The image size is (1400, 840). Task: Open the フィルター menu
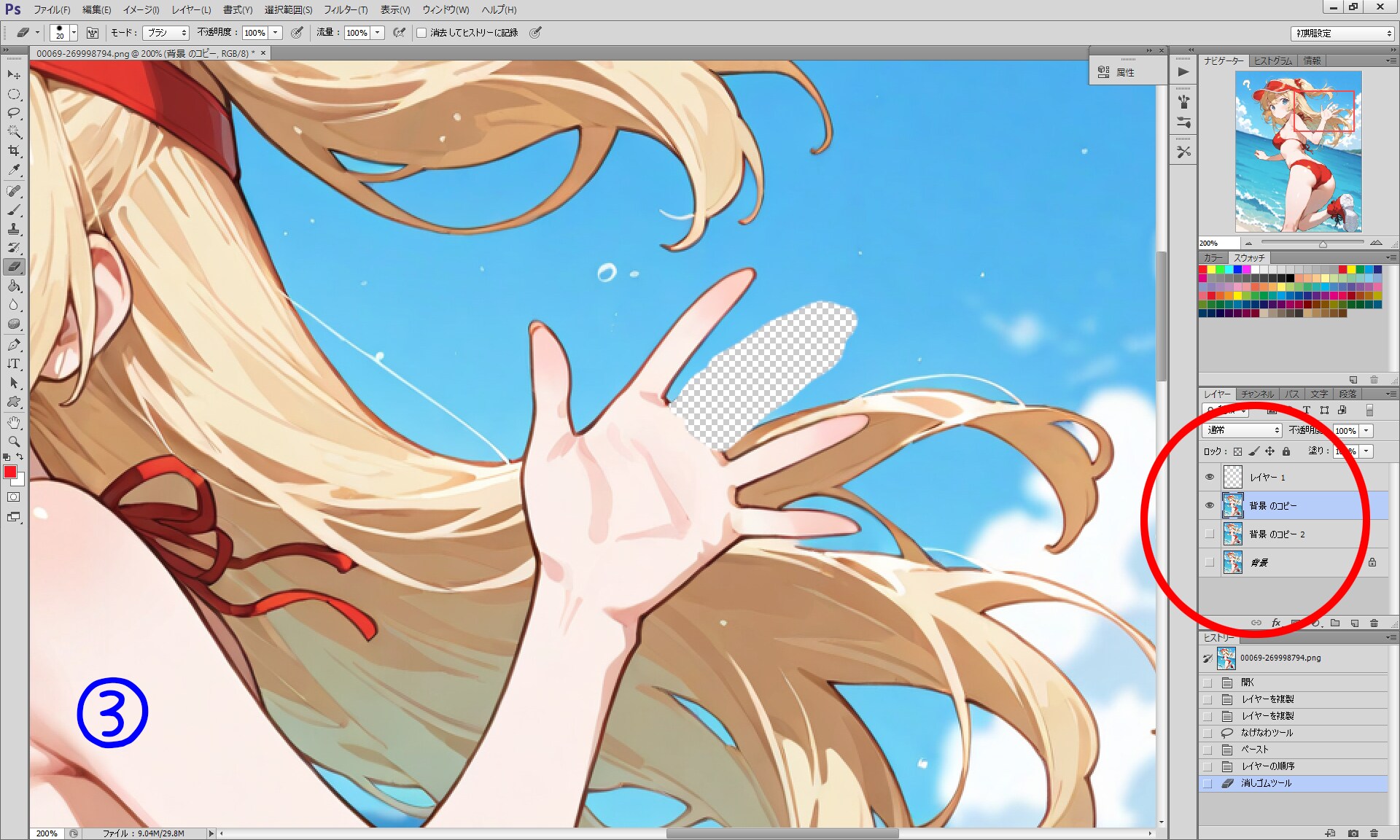pyautogui.click(x=345, y=9)
